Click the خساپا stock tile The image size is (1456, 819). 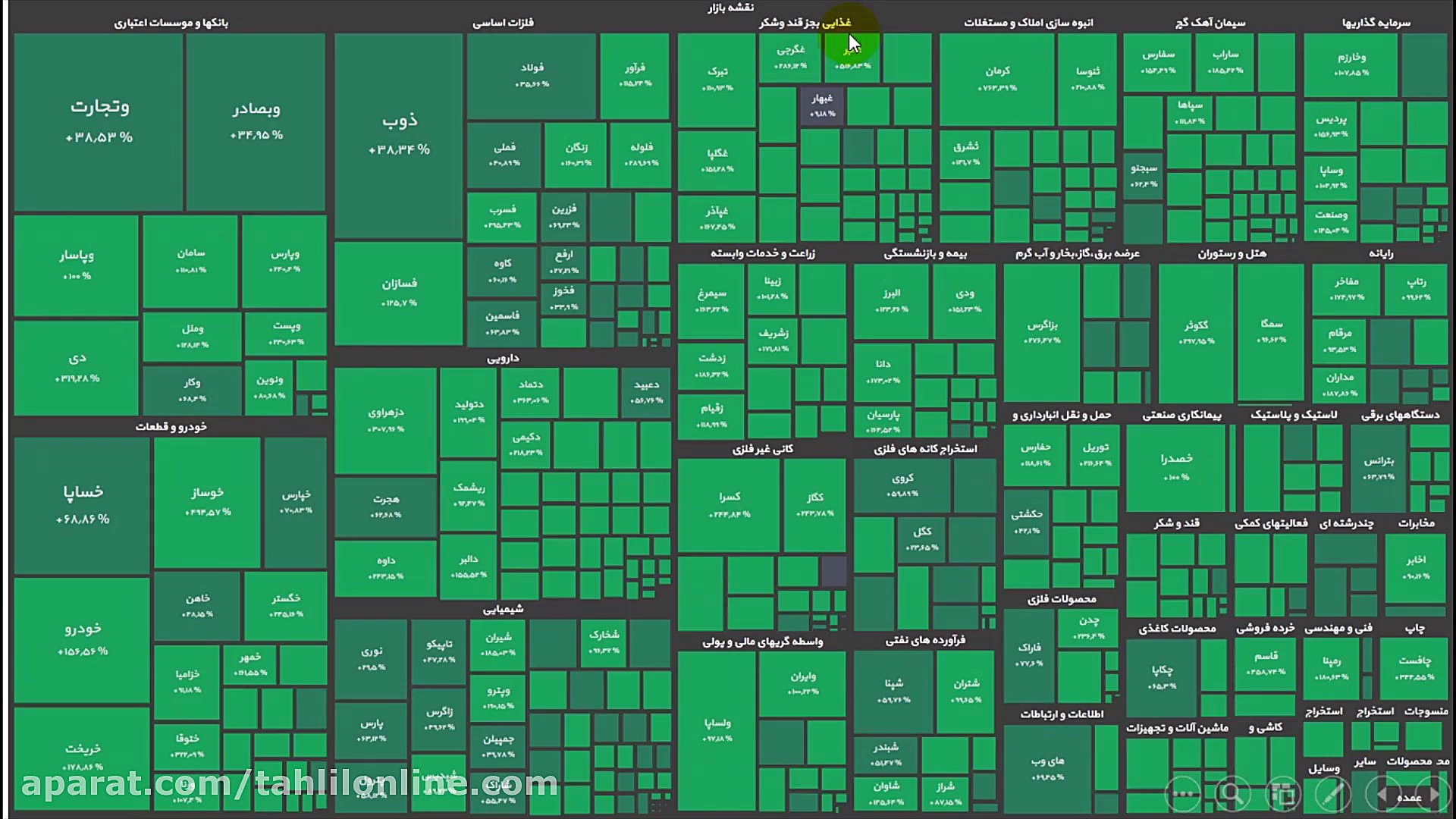click(83, 504)
